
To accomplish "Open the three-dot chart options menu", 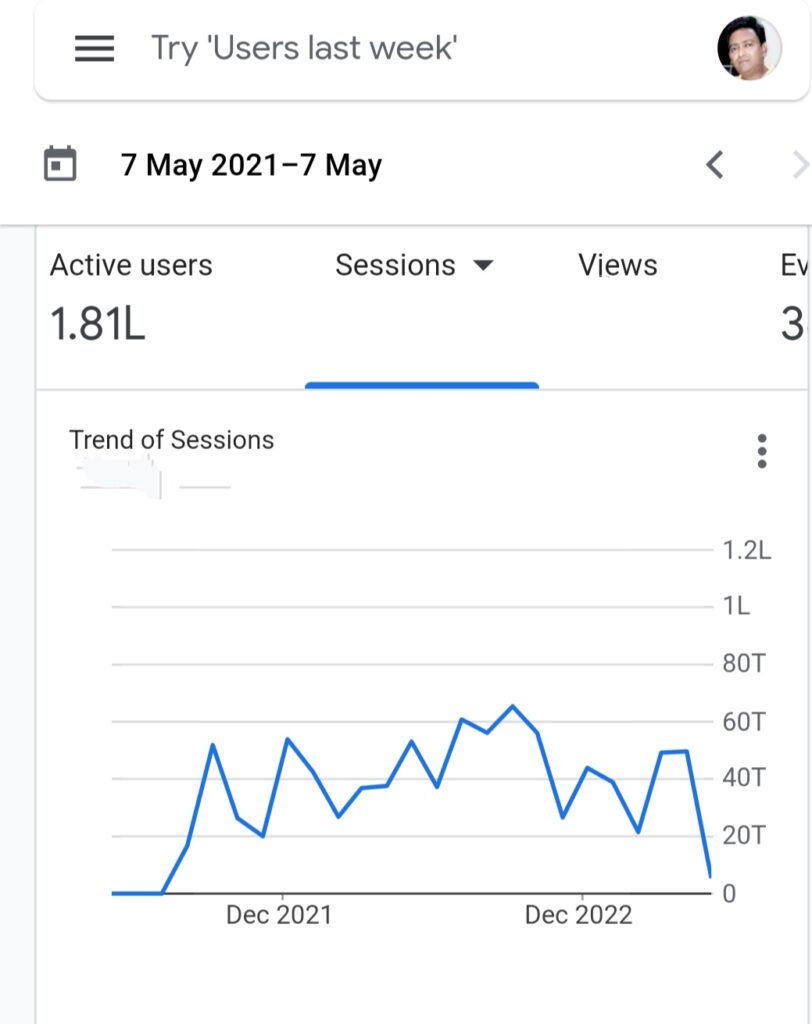I will (762, 451).
